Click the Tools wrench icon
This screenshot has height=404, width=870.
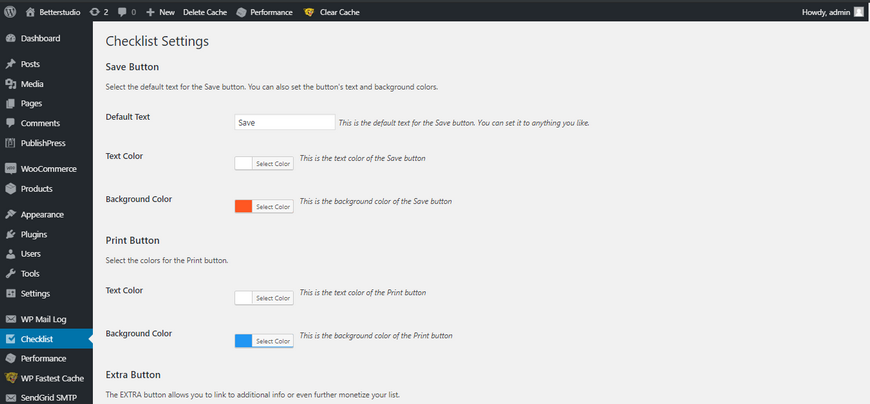click(x=11, y=274)
